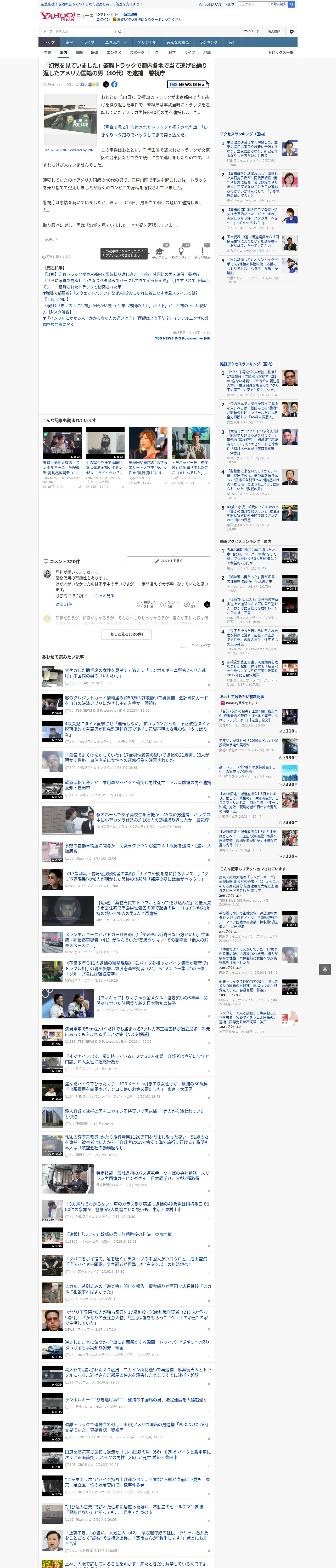Select the 経済 category
Image resolution: width=336 pixels, height=1568 pixels.
point(94,52)
